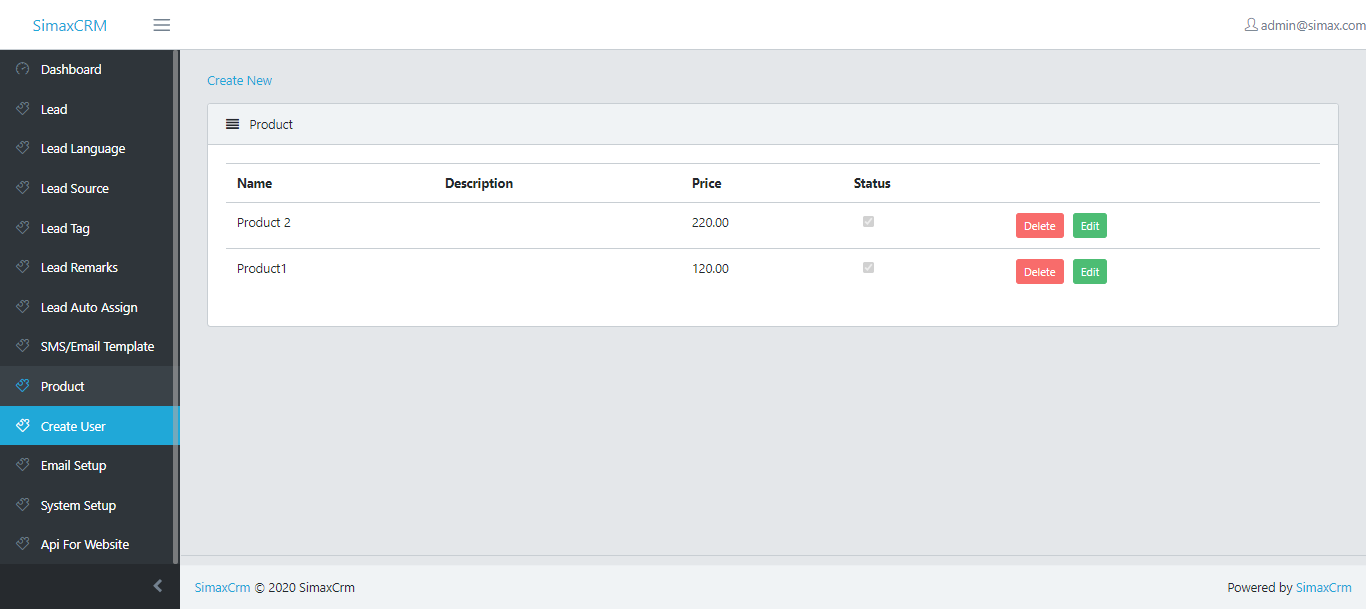Click the sidebar vertical scrollbar

(x=176, y=300)
